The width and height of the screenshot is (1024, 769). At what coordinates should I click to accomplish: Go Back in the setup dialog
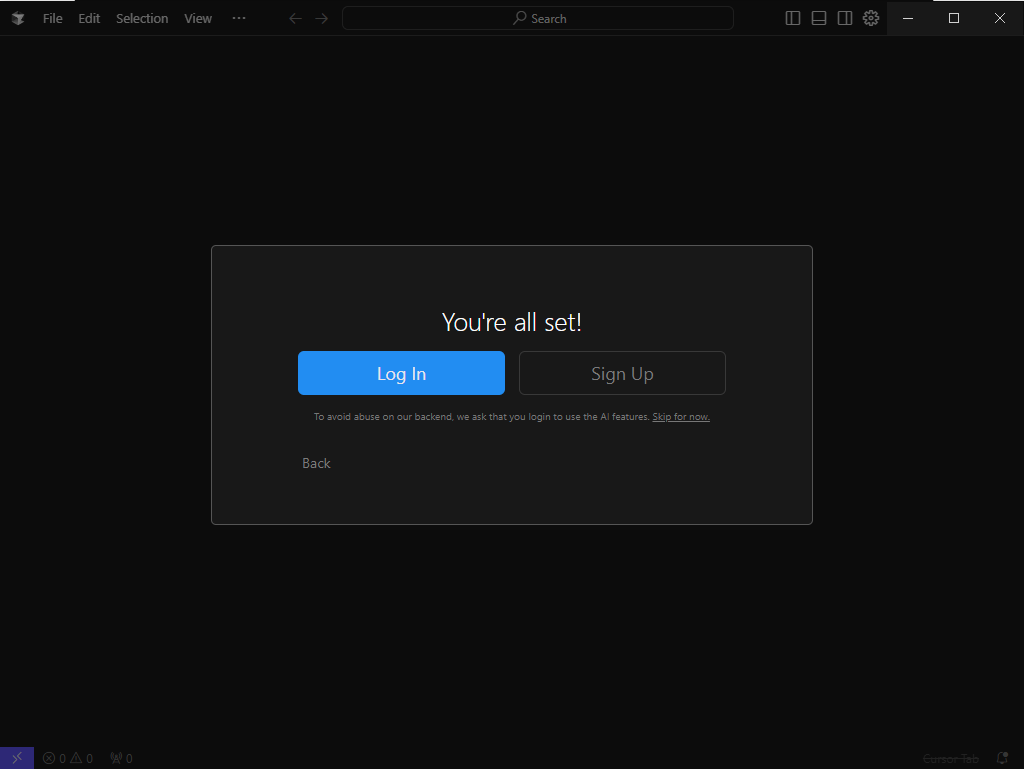coord(316,463)
